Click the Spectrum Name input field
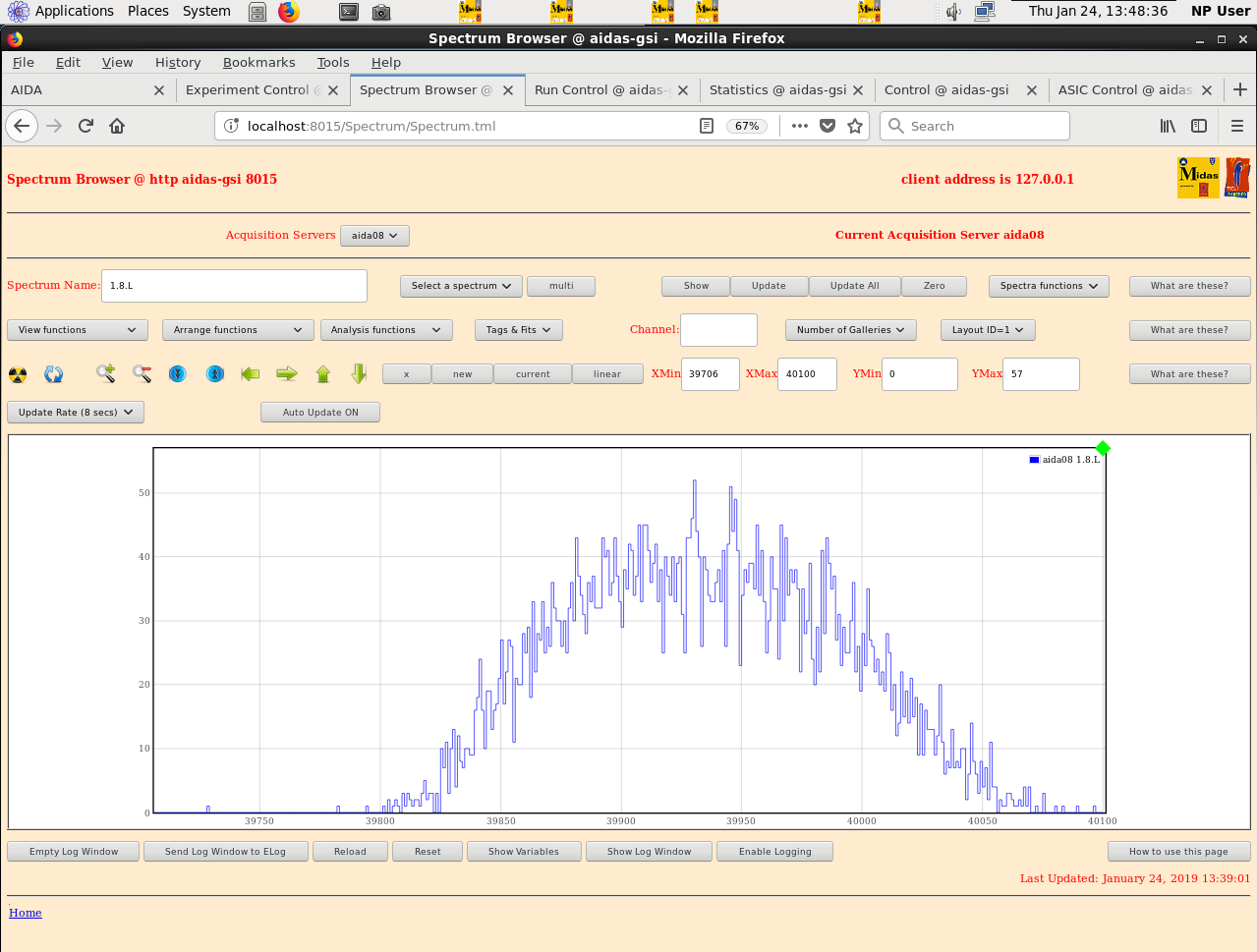Viewport: 1257px width, 952px height. point(234,286)
